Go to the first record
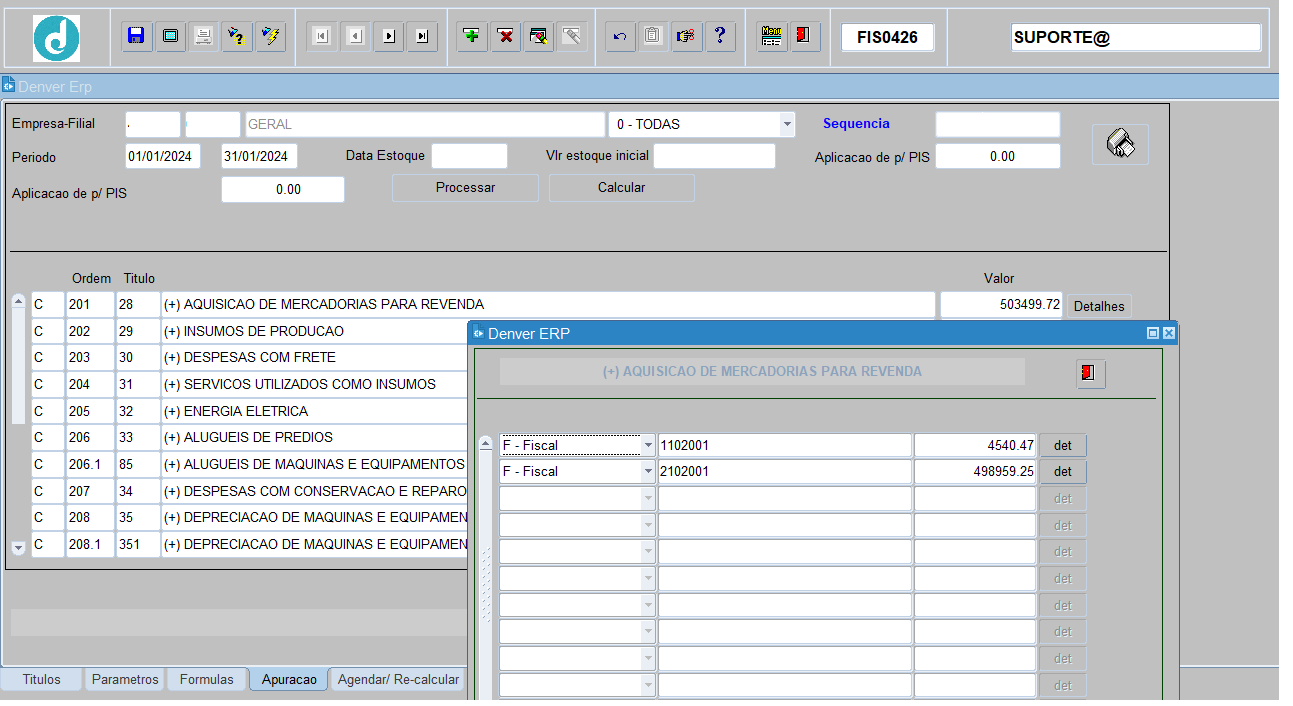This screenshot has width=1293, height=706. [321, 37]
